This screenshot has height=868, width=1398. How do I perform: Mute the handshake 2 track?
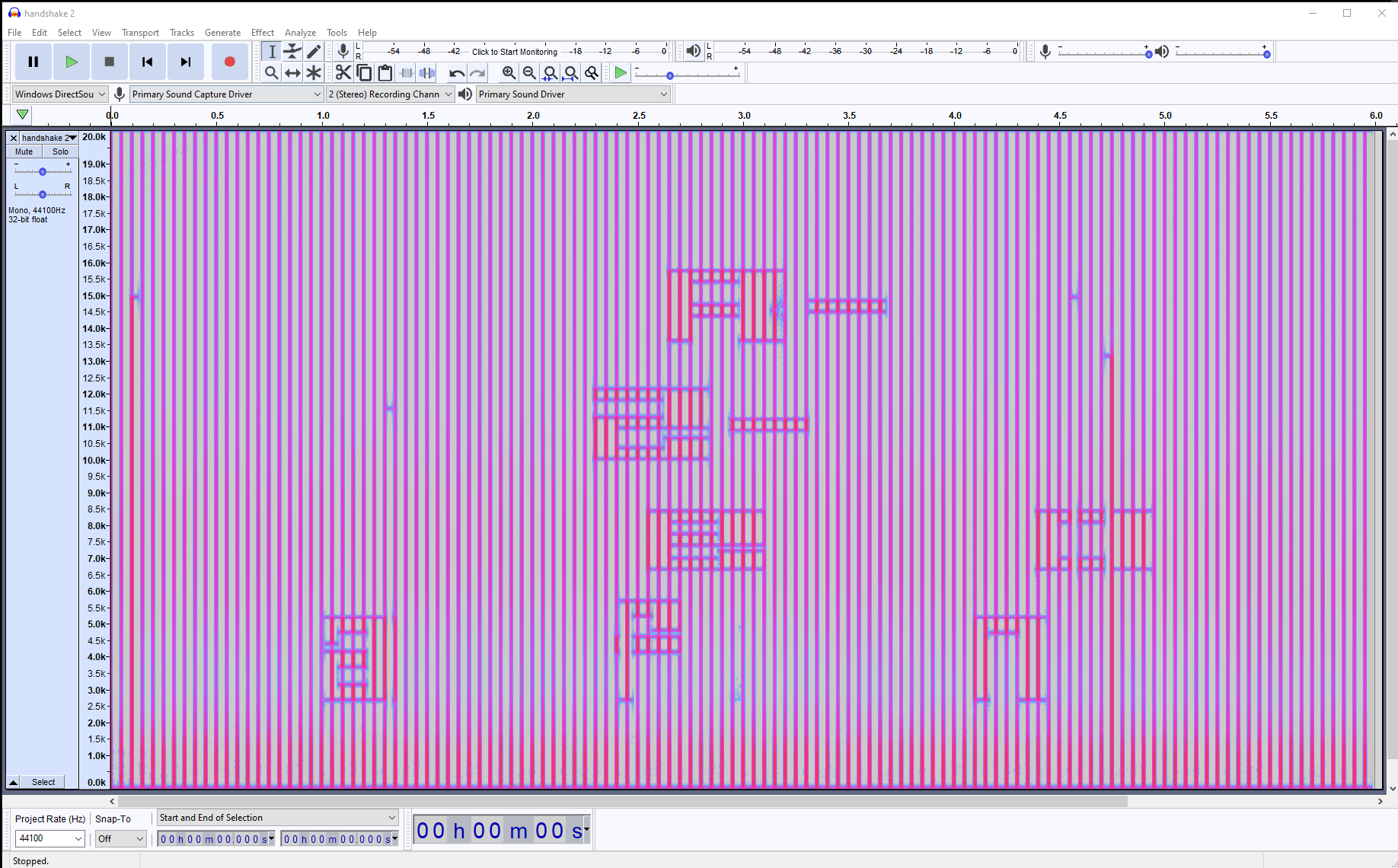pos(24,152)
